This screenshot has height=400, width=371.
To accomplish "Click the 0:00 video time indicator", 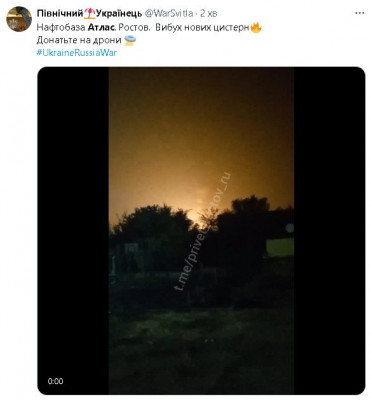I will point(55,381).
